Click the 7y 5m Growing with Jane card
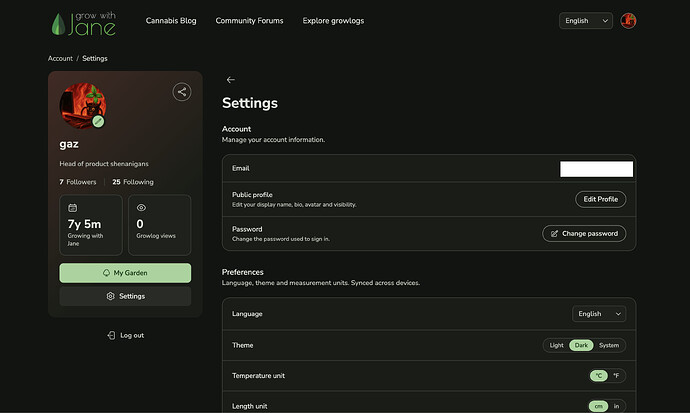The width and height of the screenshot is (690, 413). [x=91, y=225]
